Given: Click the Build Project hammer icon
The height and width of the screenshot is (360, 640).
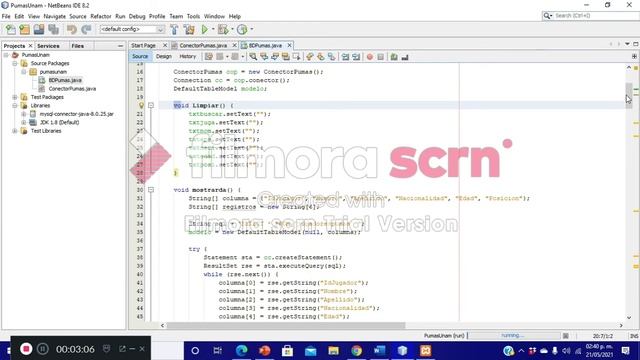Looking at the screenshot, I should point(174,29).
